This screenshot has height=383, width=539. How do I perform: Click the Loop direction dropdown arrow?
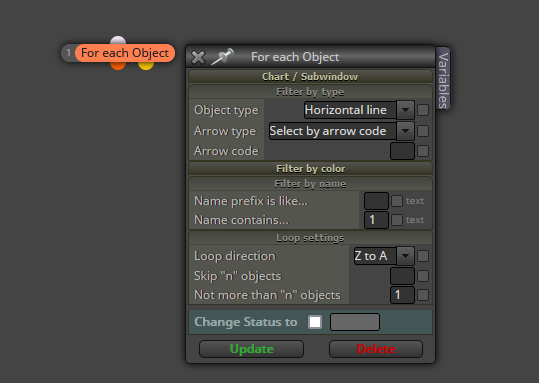pyautogui.click(x=405, y=256)
